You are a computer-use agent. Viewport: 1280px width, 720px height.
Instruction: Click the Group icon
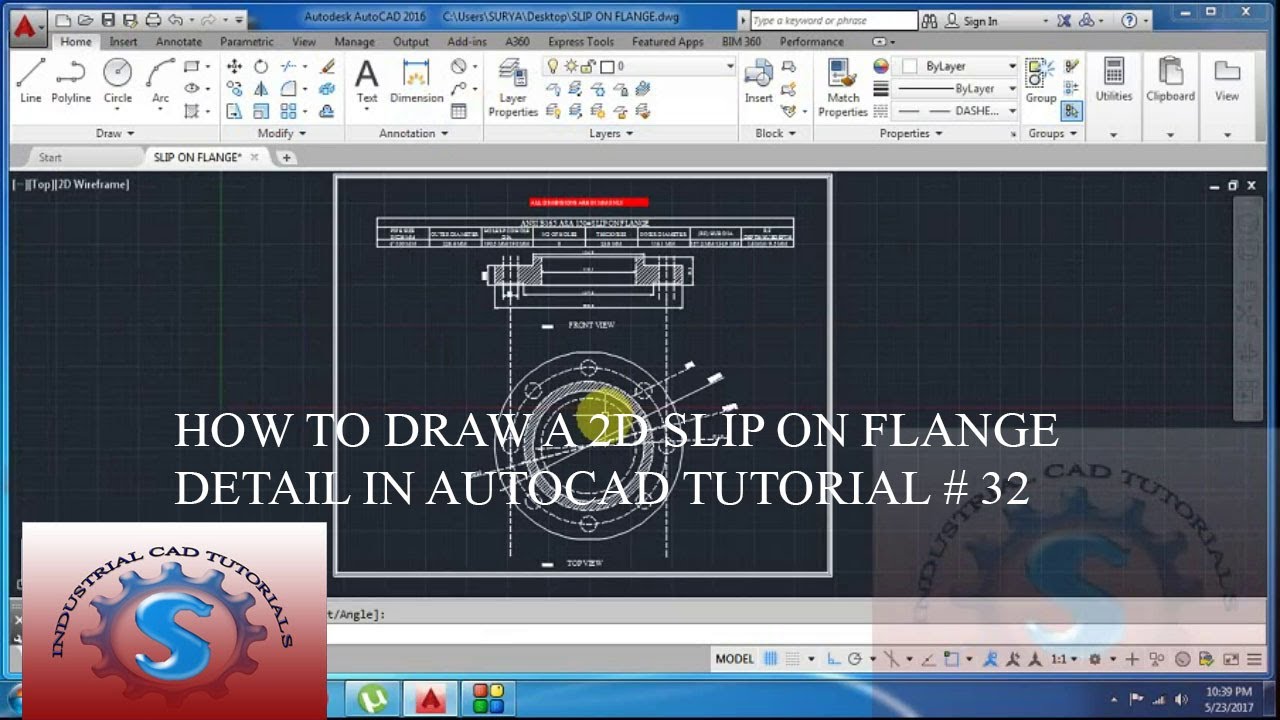[x=1040, y=80]
